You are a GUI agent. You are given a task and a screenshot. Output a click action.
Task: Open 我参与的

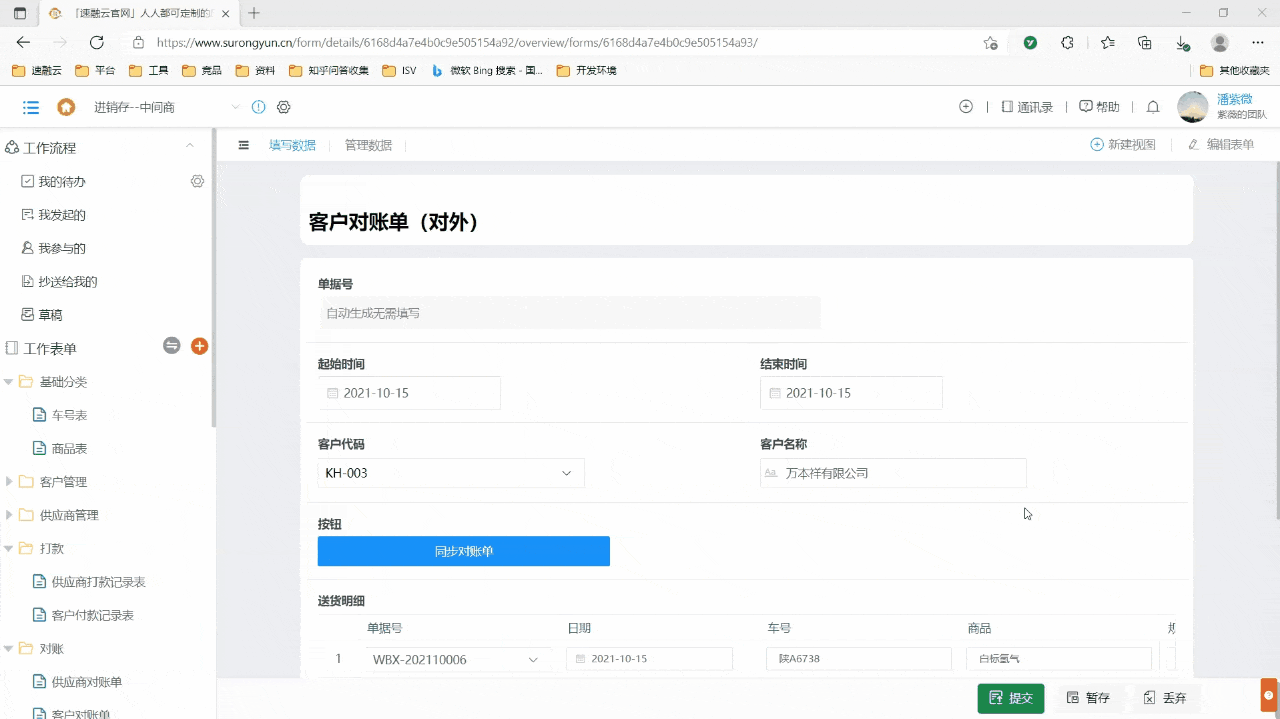click(x=53, y=248)
